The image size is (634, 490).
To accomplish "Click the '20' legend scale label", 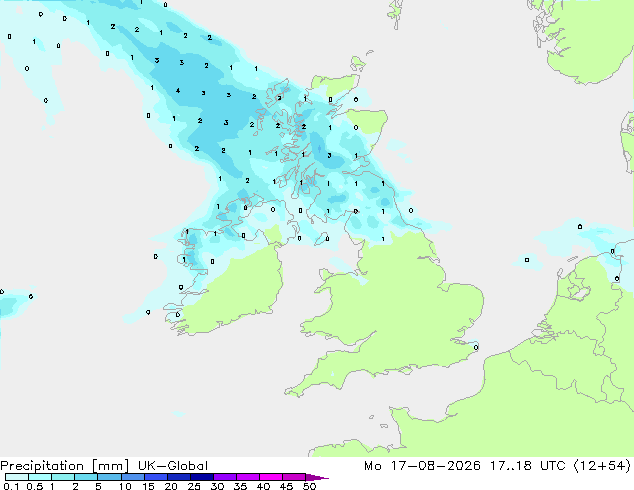I will click(171, 486).
